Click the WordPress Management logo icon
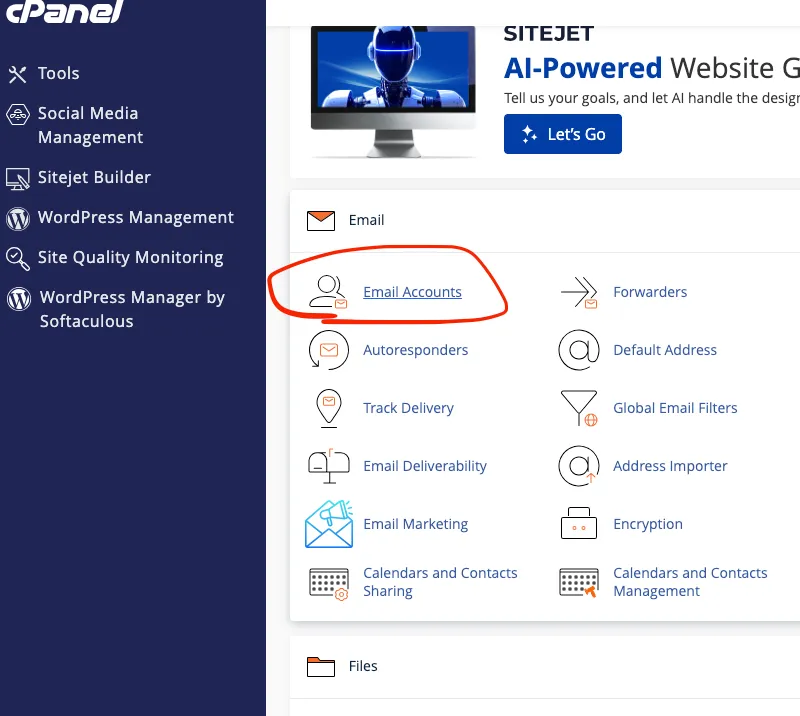 18,218
